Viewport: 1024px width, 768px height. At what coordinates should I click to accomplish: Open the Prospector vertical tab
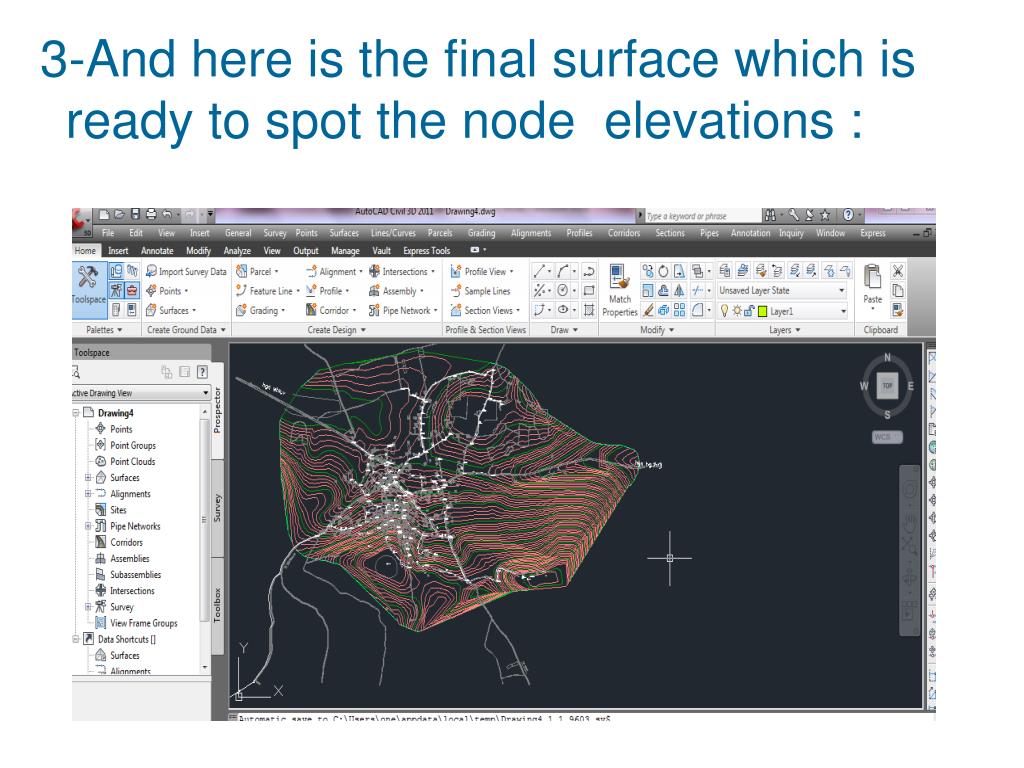(x=217, y=410)
